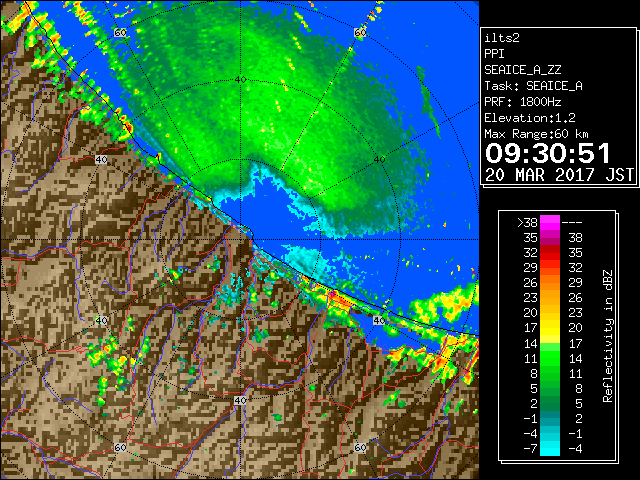Image resolution: width=640 pixels, height=480 pixels.
Task: Pick the cyan swatch at the '-7' level
Action: pos(550,449)
